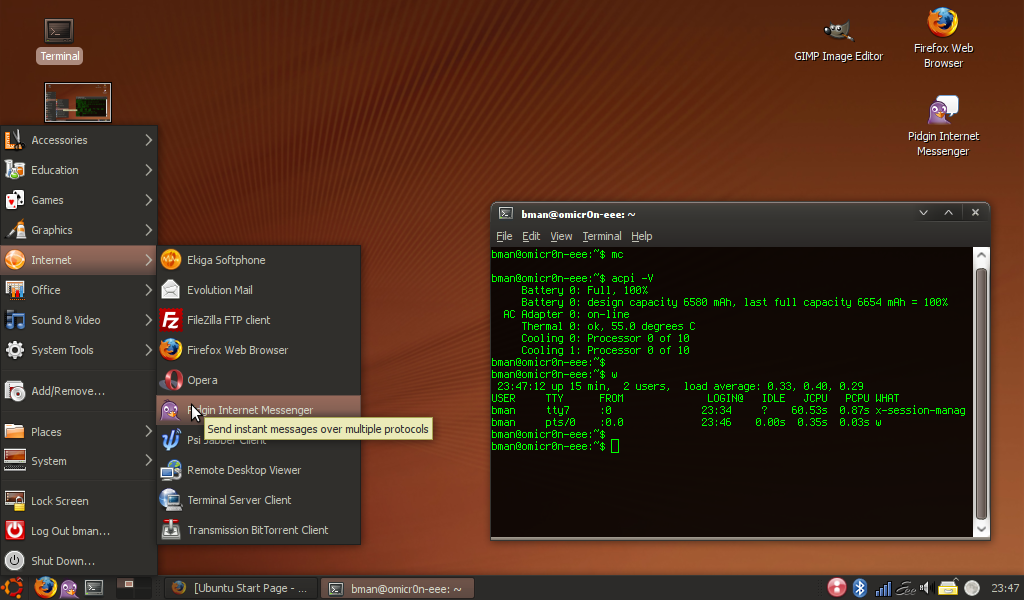
Task: Launch Opera from the Internet submenu
Action: click(x=259, y=380)
